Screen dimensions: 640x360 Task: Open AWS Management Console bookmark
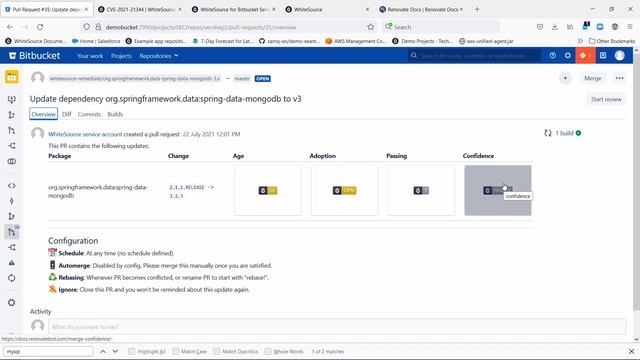pyautogui.click(x=356, y=41)
